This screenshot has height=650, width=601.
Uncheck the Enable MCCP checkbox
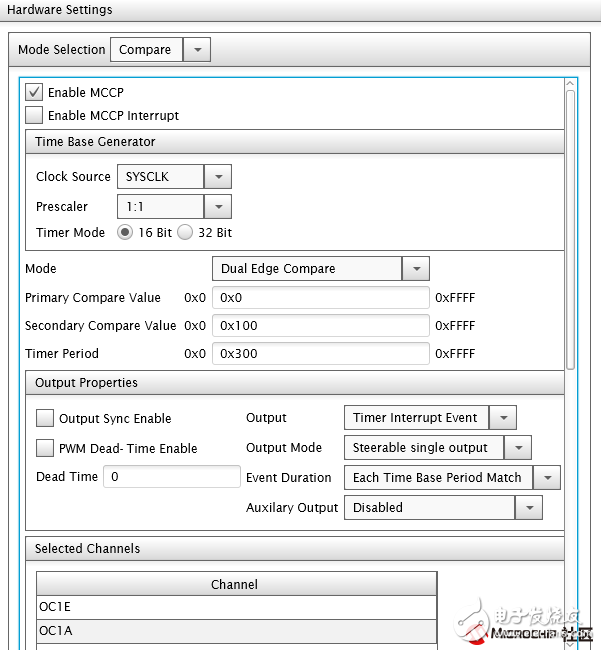pyautogui.click(x=34, y=92)
